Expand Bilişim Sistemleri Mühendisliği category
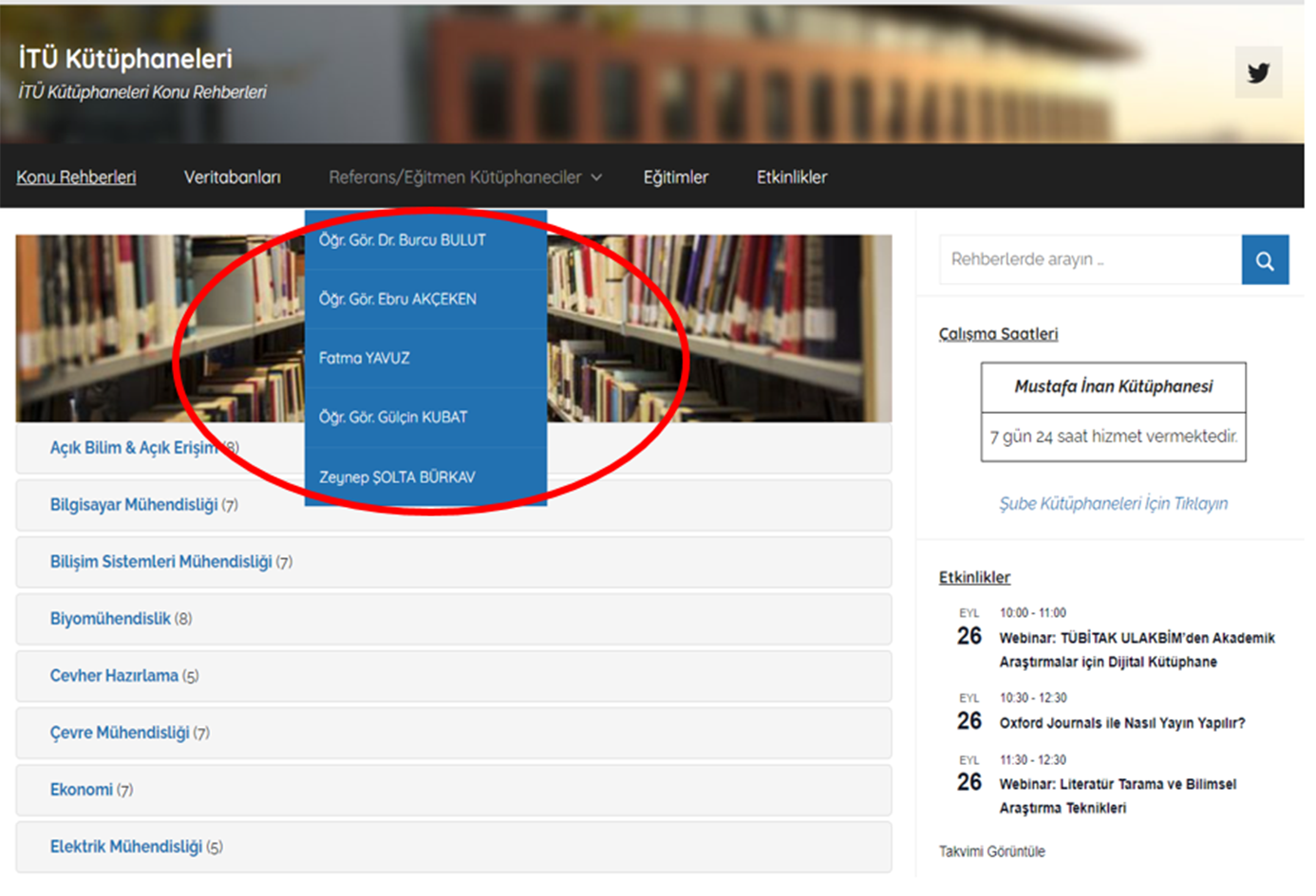1316x896 pixels. [160, 562]
